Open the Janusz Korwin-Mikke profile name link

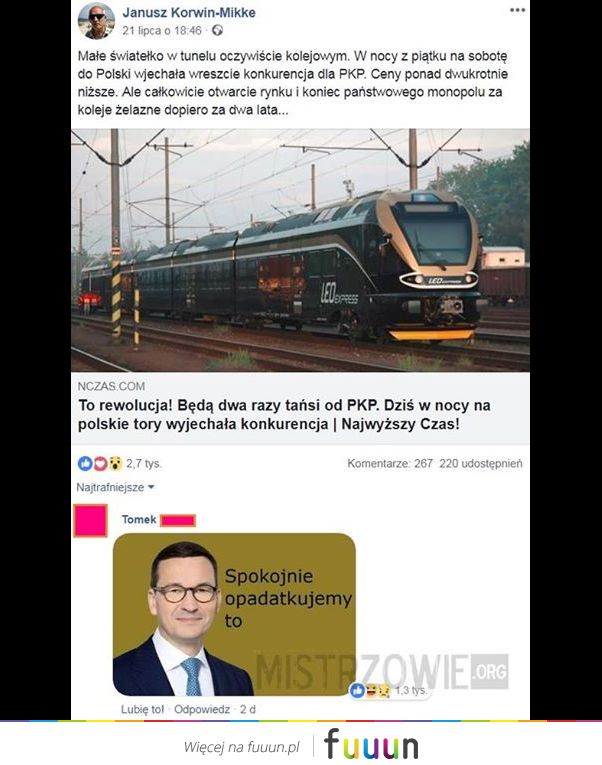point(189,12)
